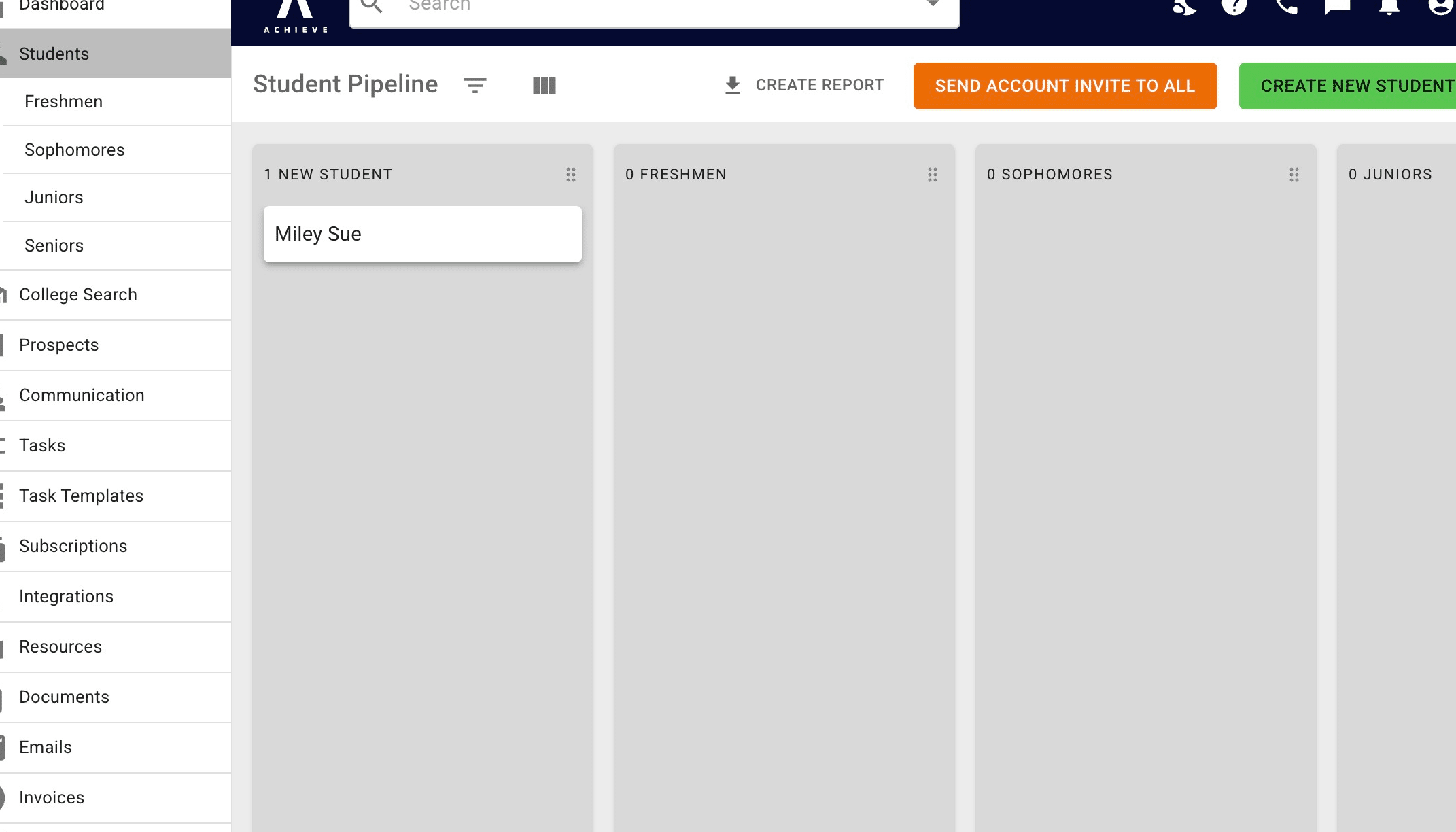1456x832 pixels.
Task: Click the search magnifier icon
Action: click(371, 5)
